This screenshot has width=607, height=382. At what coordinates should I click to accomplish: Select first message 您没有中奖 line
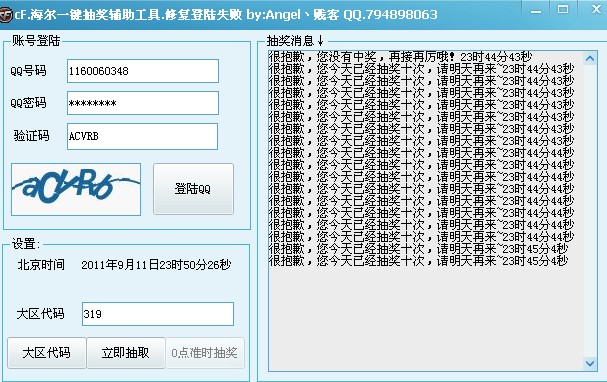400,57
